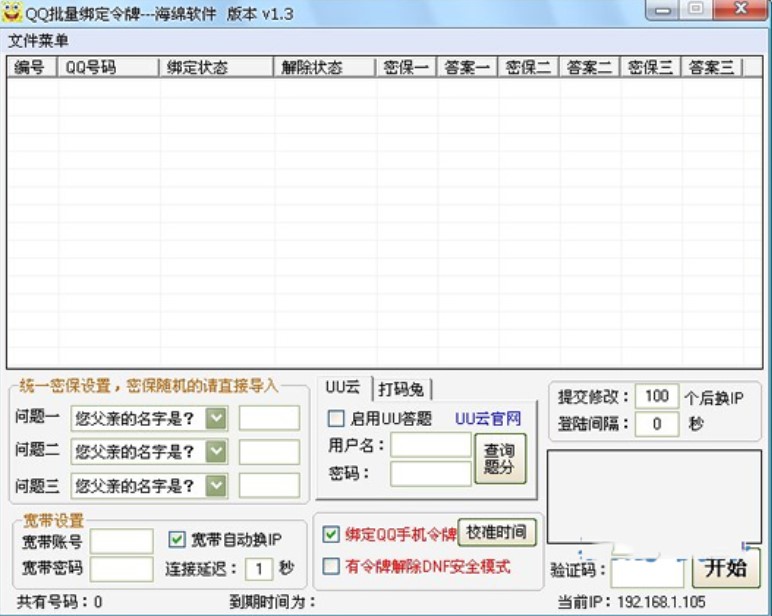This screenshot has width=772, height=616.
Task: Click the QQ号码 column header
Action: [x=108, y=68]
